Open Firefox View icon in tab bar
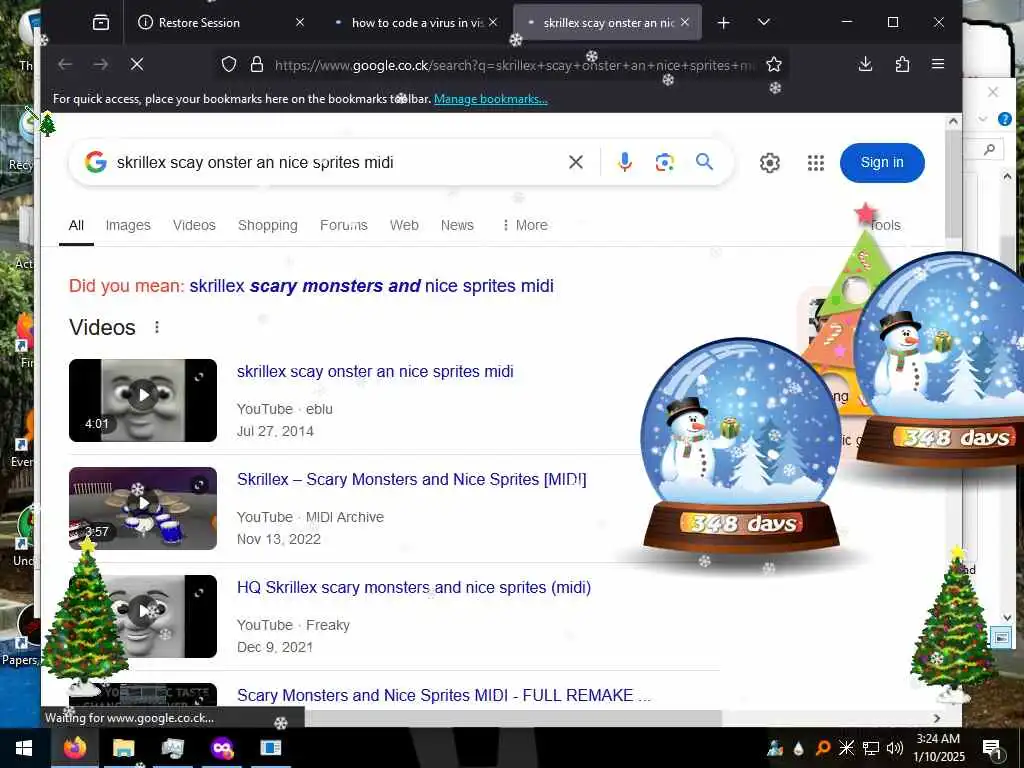This screenshot has width=1024, height=768. (x=101, y=23)
